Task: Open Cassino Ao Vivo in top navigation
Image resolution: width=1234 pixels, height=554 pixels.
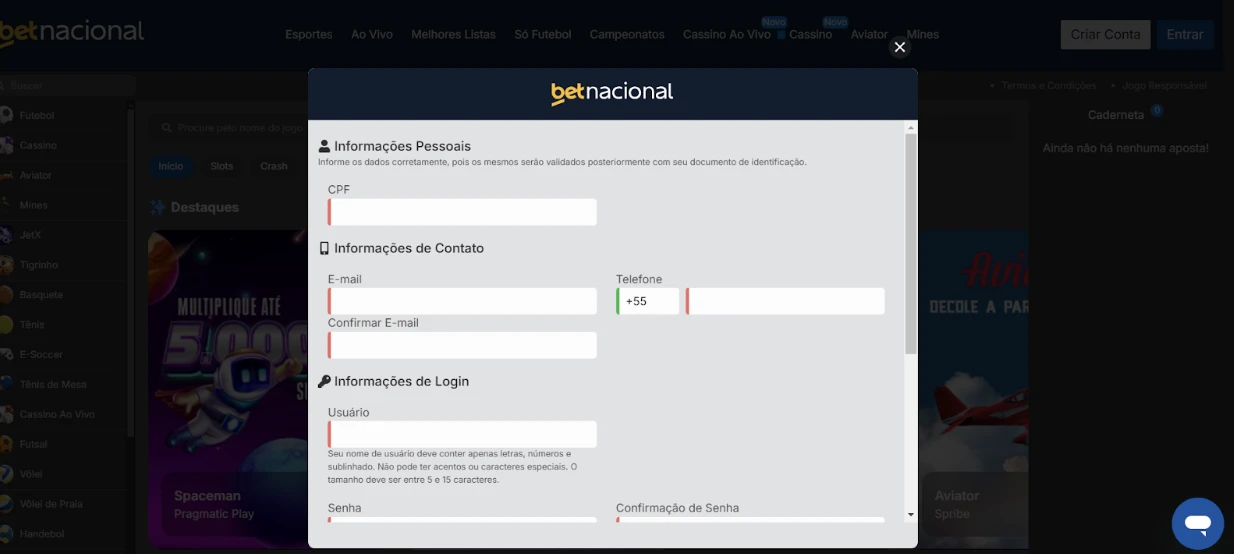Action: [x=727, y=34]
